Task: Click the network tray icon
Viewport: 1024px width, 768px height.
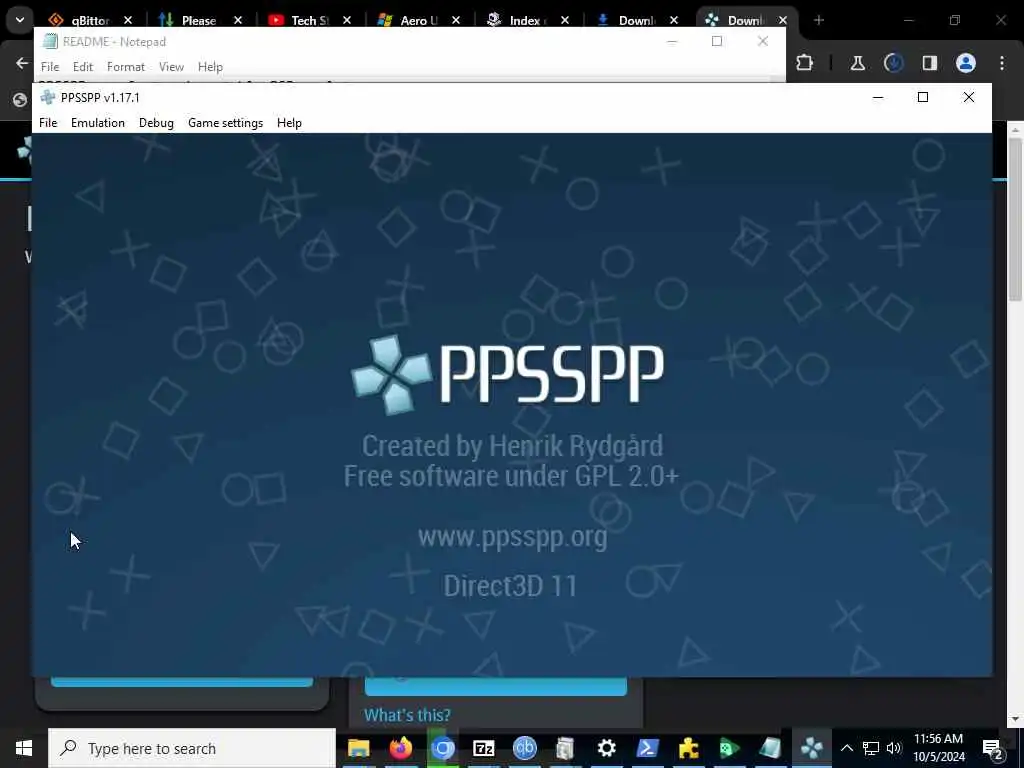Action: click(x=871, y=748)
